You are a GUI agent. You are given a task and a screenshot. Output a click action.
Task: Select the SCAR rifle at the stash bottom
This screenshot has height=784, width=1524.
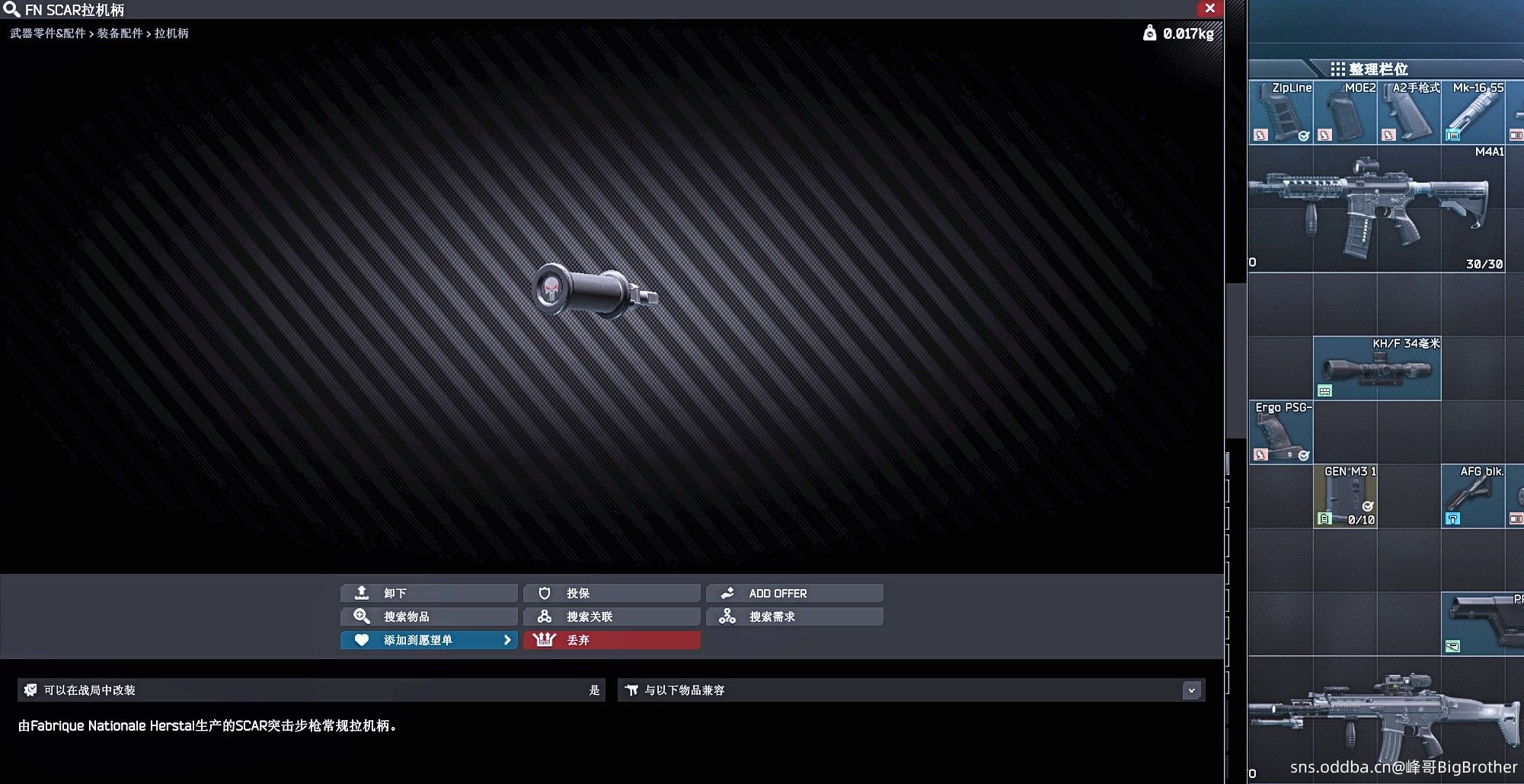pyautogui.click(x=1386, y=721)
